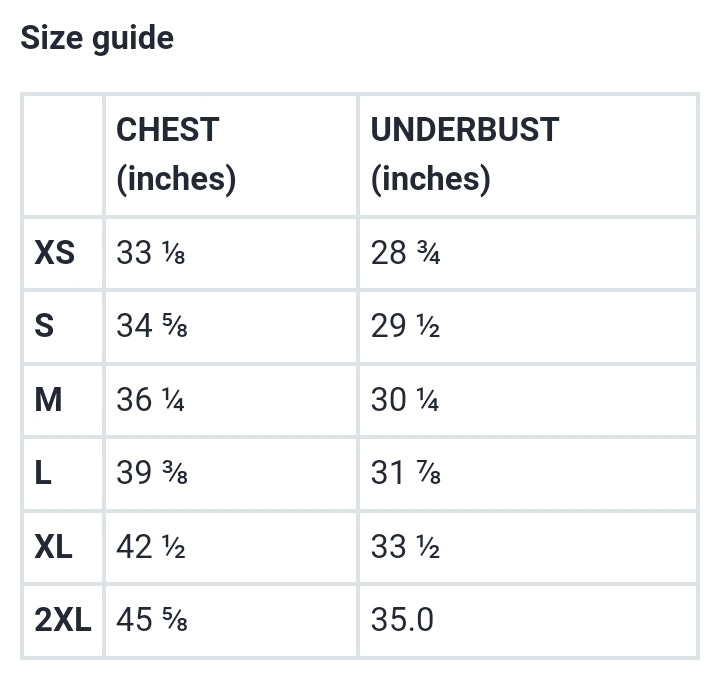Select M chest value 36 ¼
Screen dimensions: 719x679
151,399
